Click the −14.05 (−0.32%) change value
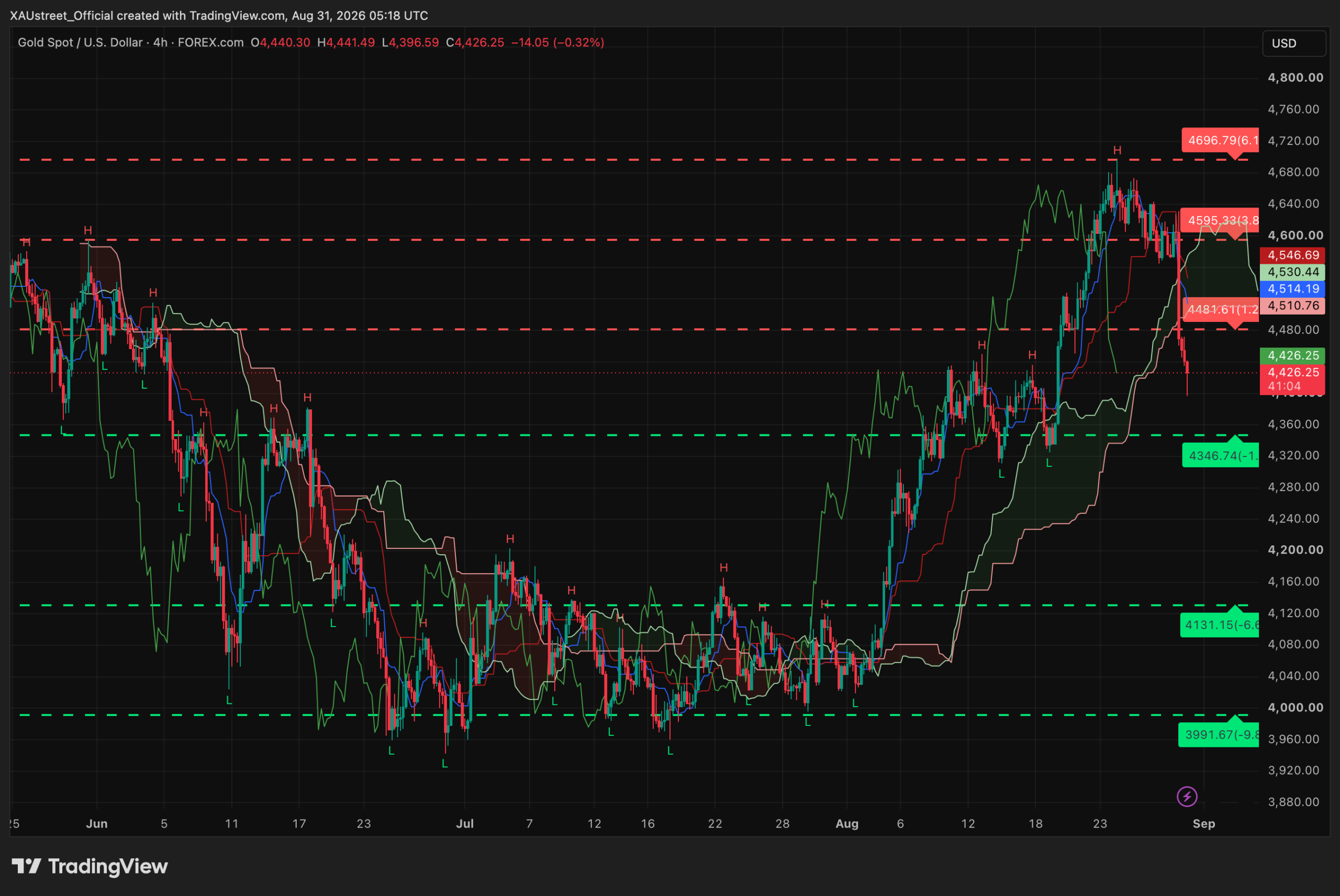1340x896 pixels. point(557,42)
